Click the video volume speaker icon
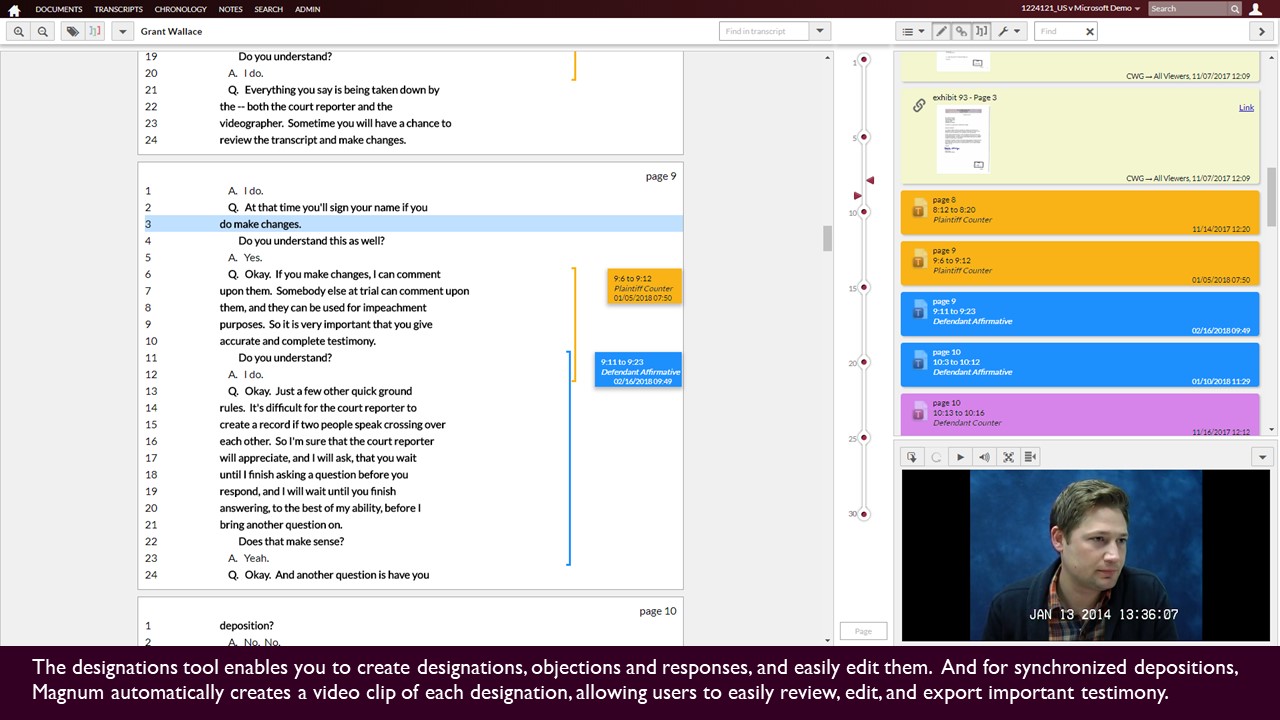1280x720 pixels. pyautogui.click(x=984, y=457)
